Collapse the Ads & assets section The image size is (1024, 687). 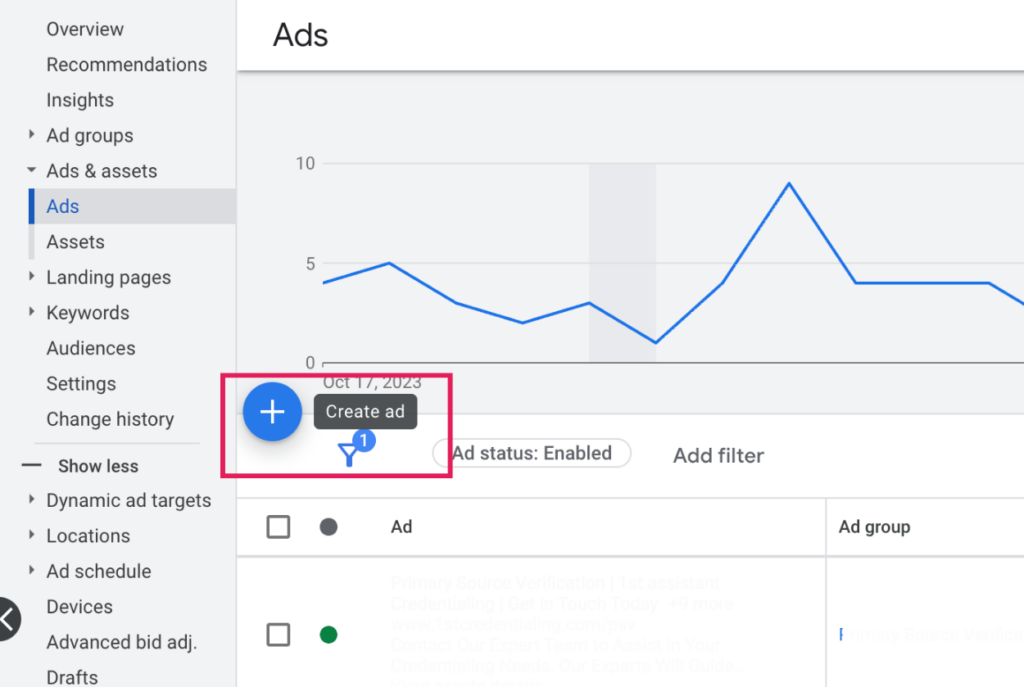click(x=32, y=170)
